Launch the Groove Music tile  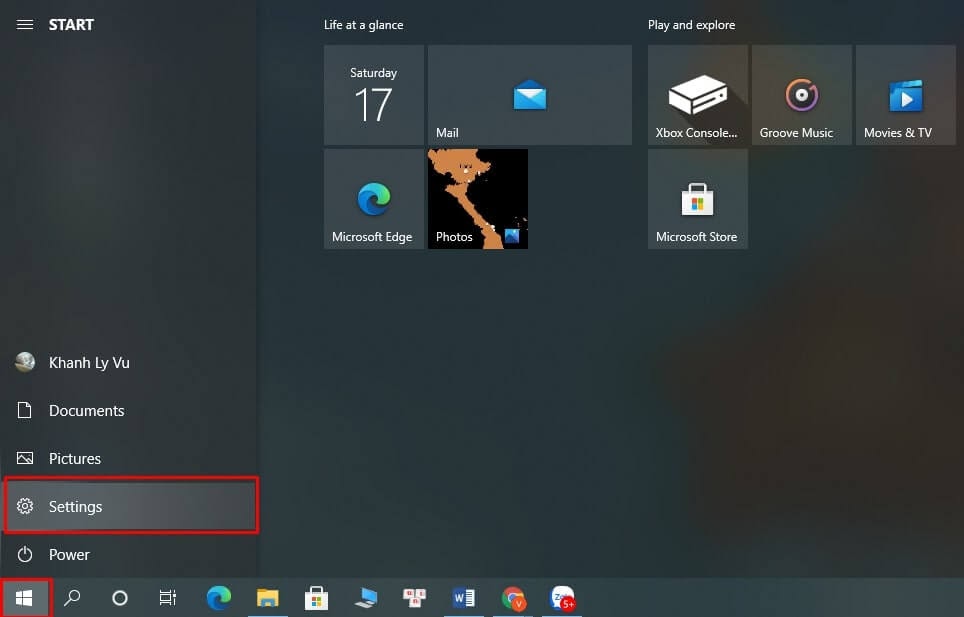click(x=802, y=95)
